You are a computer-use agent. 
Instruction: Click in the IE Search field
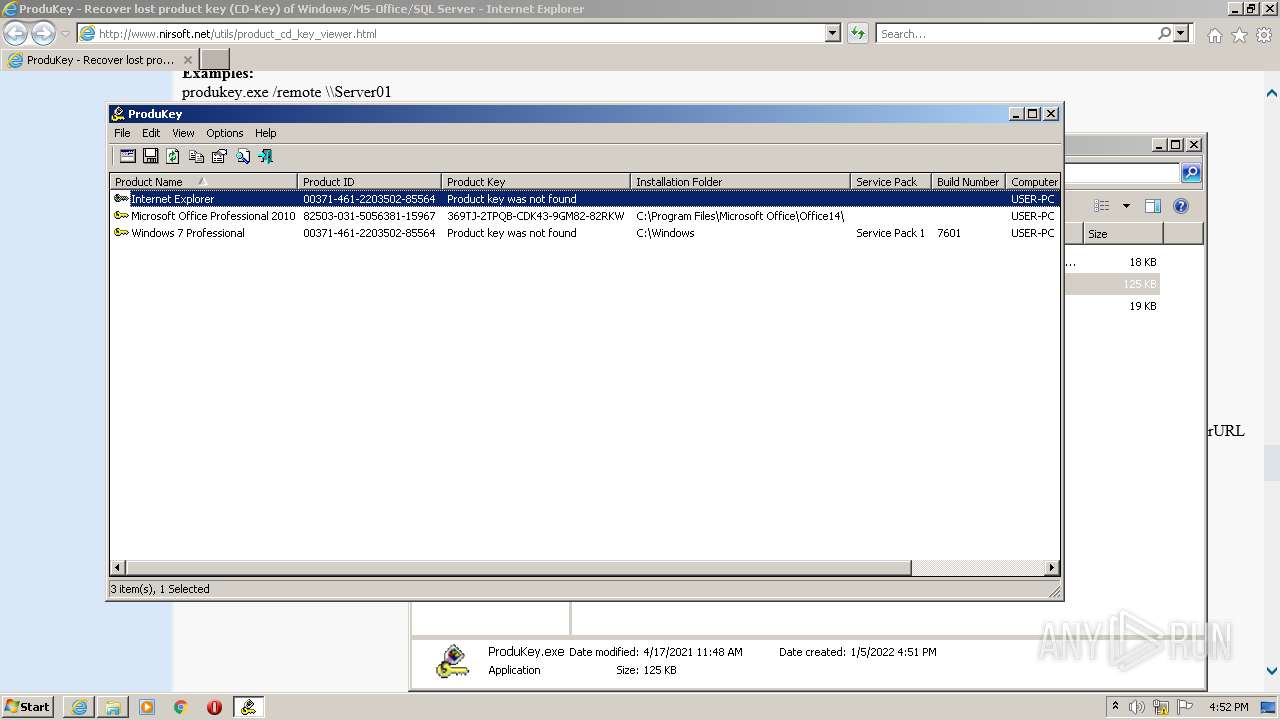click(x=1015, y=34)
